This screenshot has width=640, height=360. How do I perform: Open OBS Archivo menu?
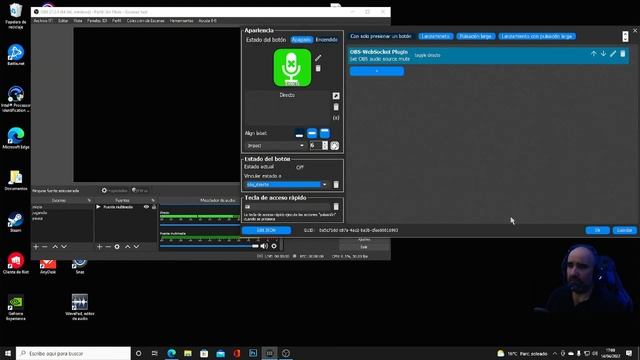point(43,21)
